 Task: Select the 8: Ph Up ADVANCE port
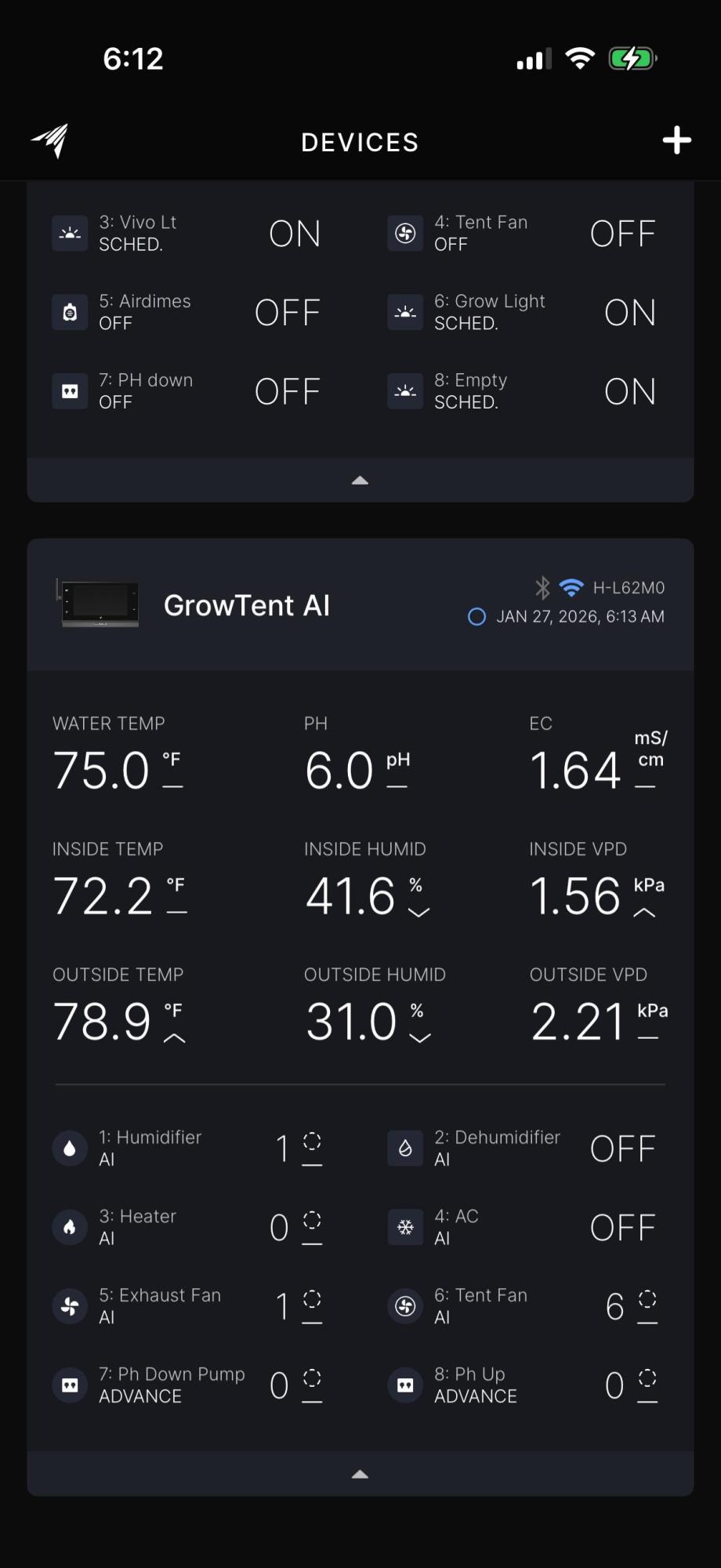click(x=475, y=1385)
